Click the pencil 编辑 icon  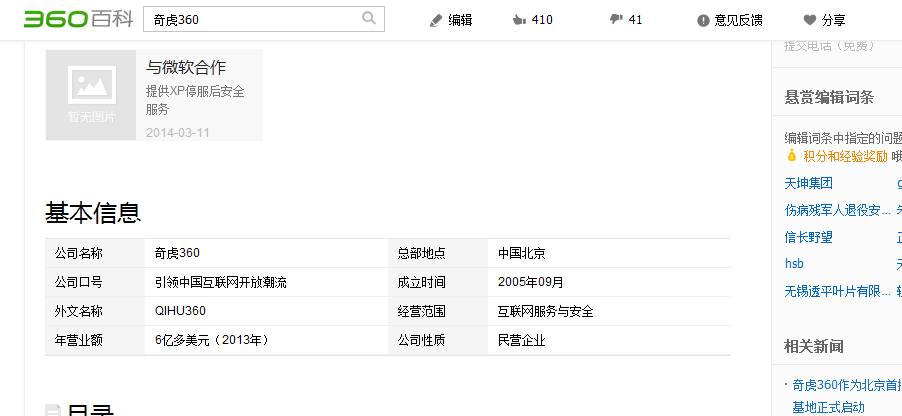(x=435, y=20)
